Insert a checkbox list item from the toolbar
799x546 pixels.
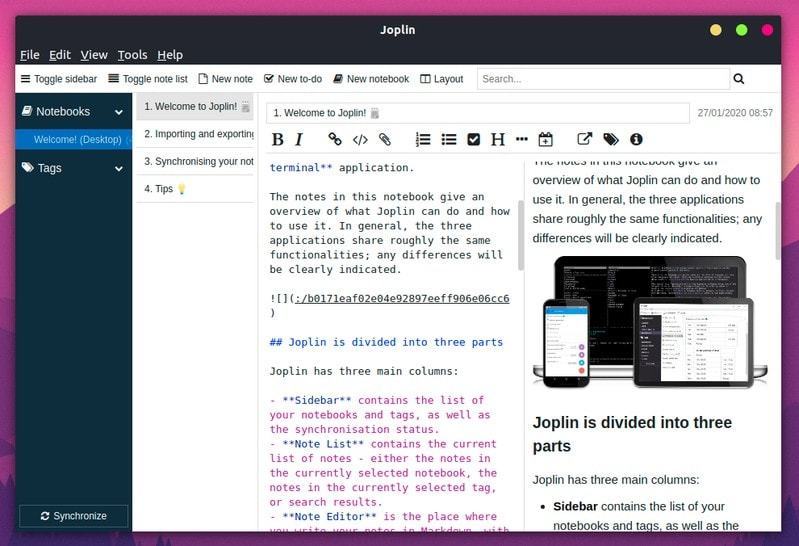[474, 139]
